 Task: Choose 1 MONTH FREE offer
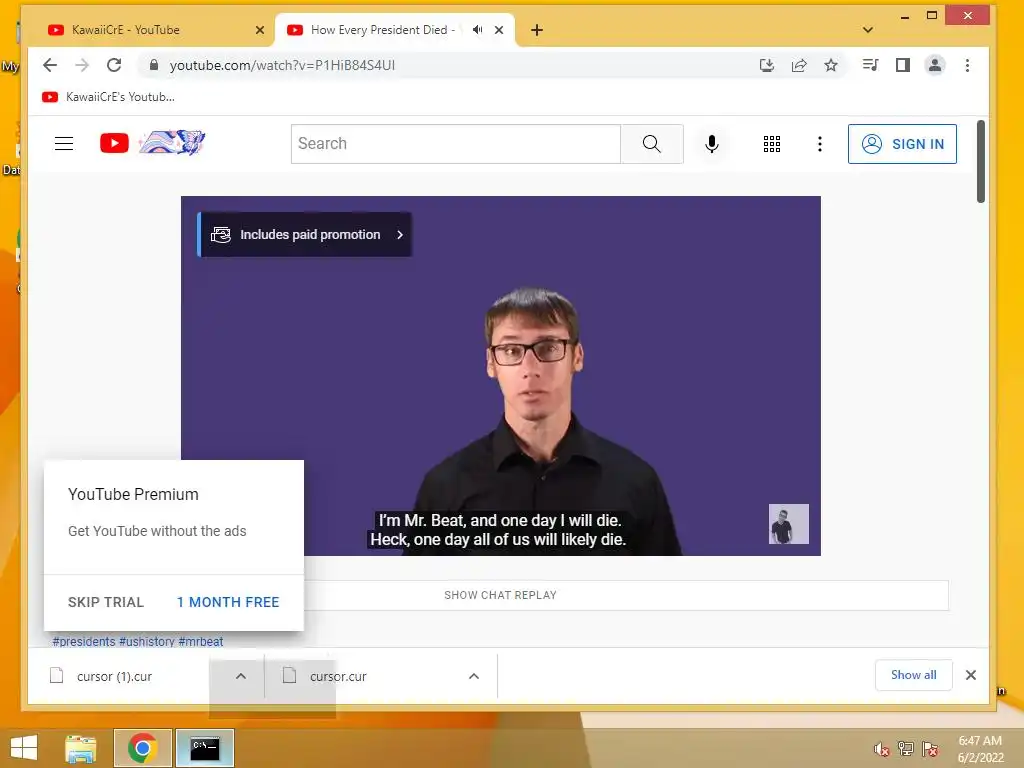pos(228,602)
